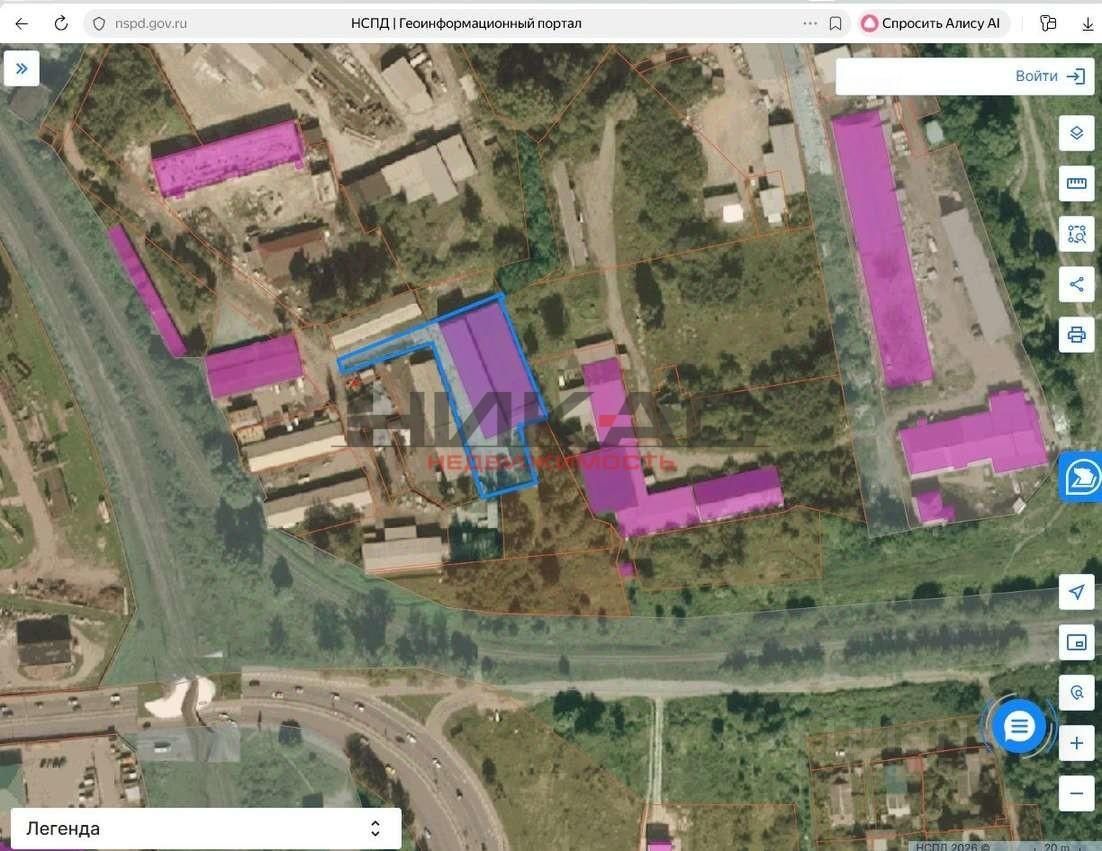Print the map with printer icon
This screenshot has height=851, width=1102.
[1076, 335]
